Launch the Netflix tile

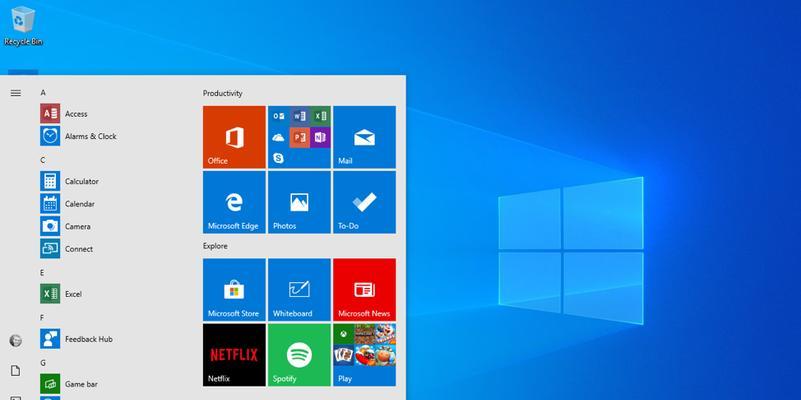click(x=234, y=355)
